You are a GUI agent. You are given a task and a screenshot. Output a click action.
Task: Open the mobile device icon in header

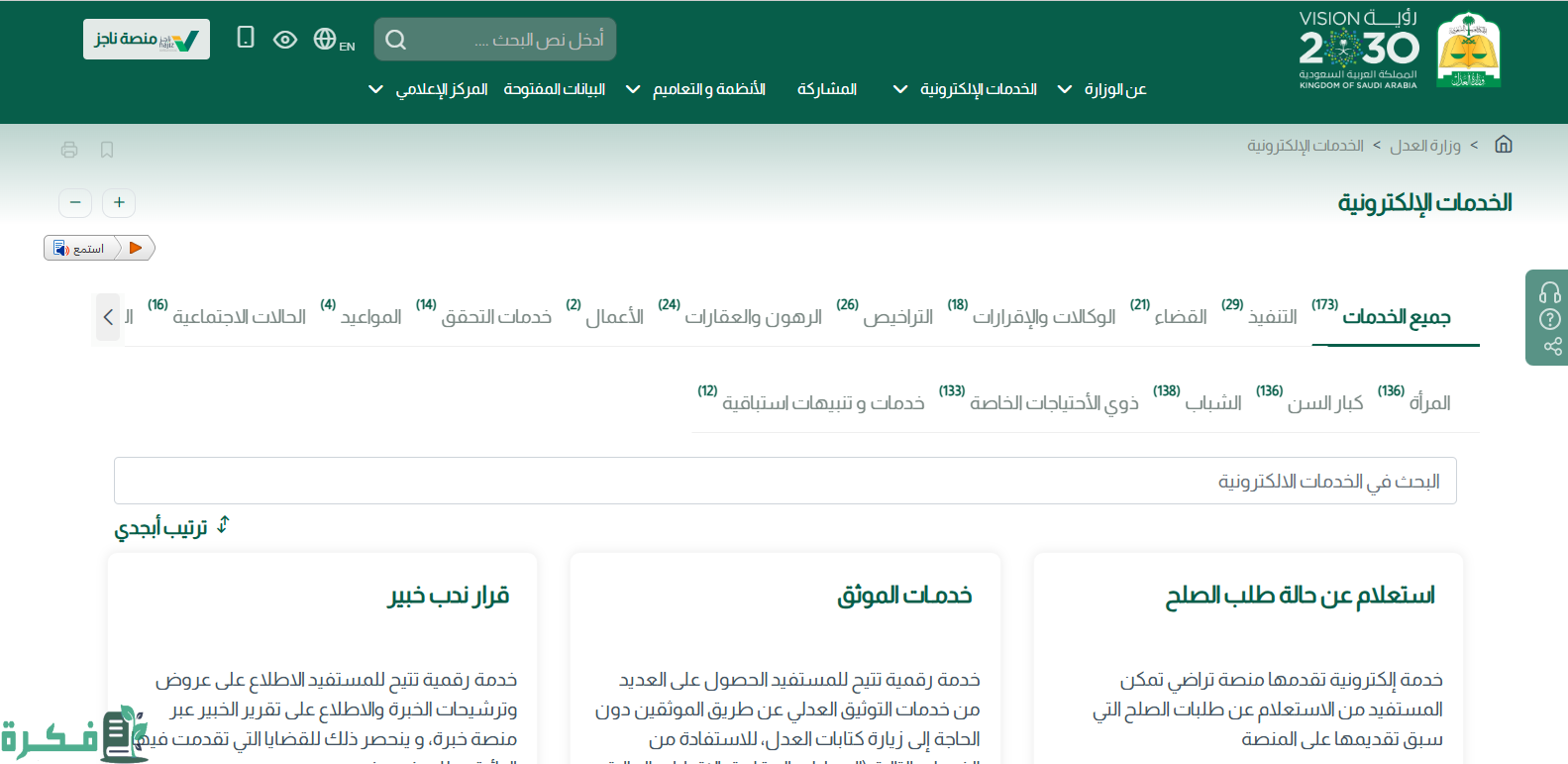[246, 38]
